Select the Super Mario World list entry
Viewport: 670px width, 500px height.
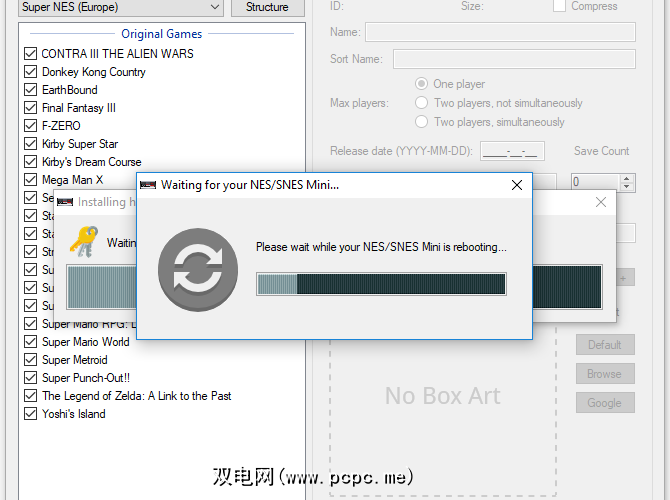85,342
